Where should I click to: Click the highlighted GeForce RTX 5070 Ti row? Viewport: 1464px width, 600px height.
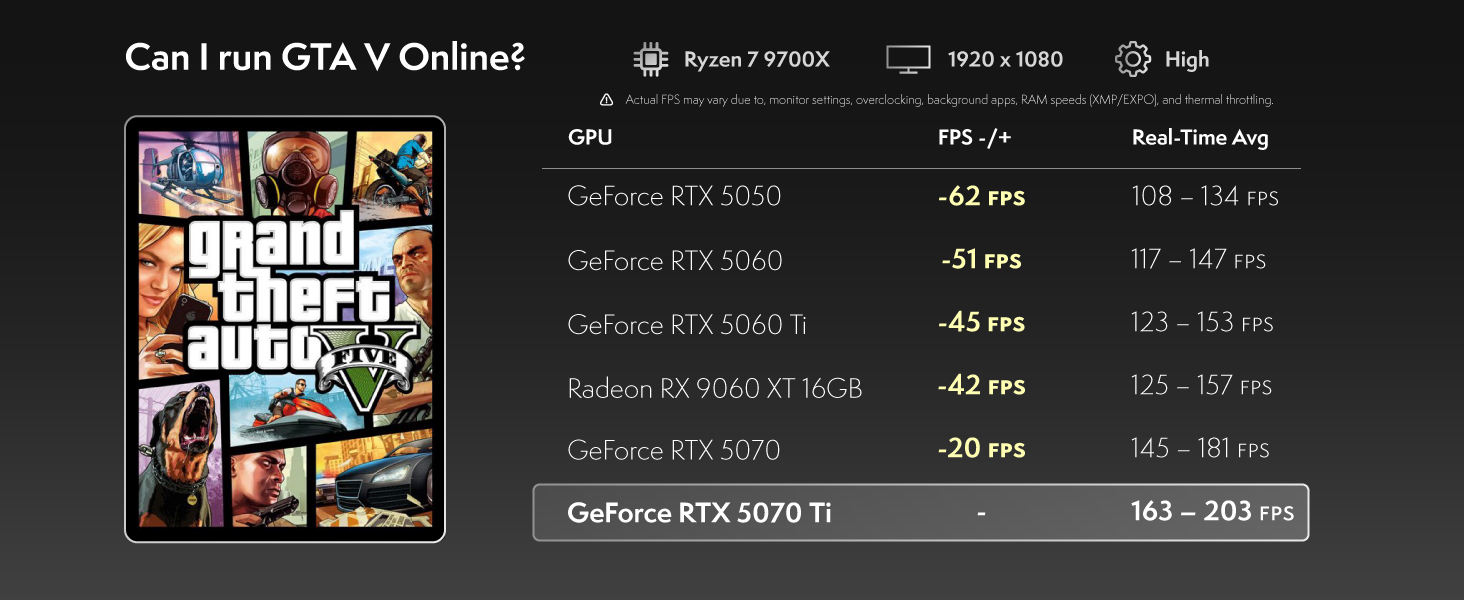921,512
